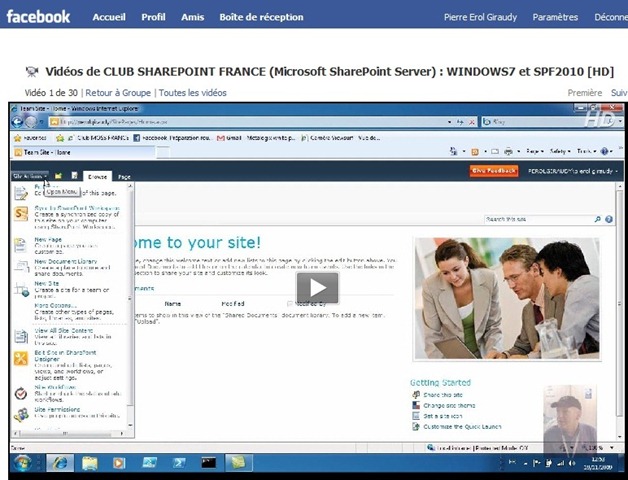This screenshot has width=628, height=480.
Task: Click the IE forward arrow button
Action: click(31, 122)
